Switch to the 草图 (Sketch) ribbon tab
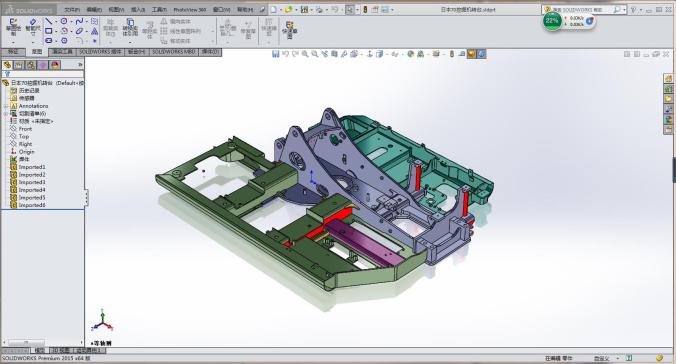The image size is (676, 364). click(x=37, y=52)
